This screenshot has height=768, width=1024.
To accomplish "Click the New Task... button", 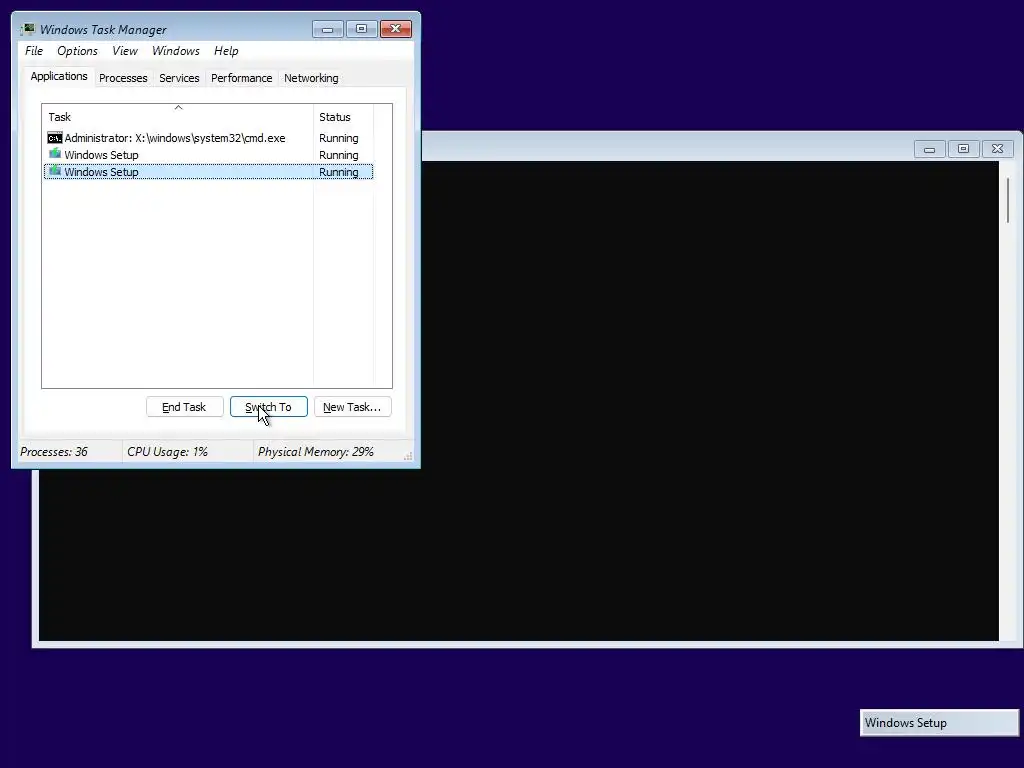I will [353, 407].
